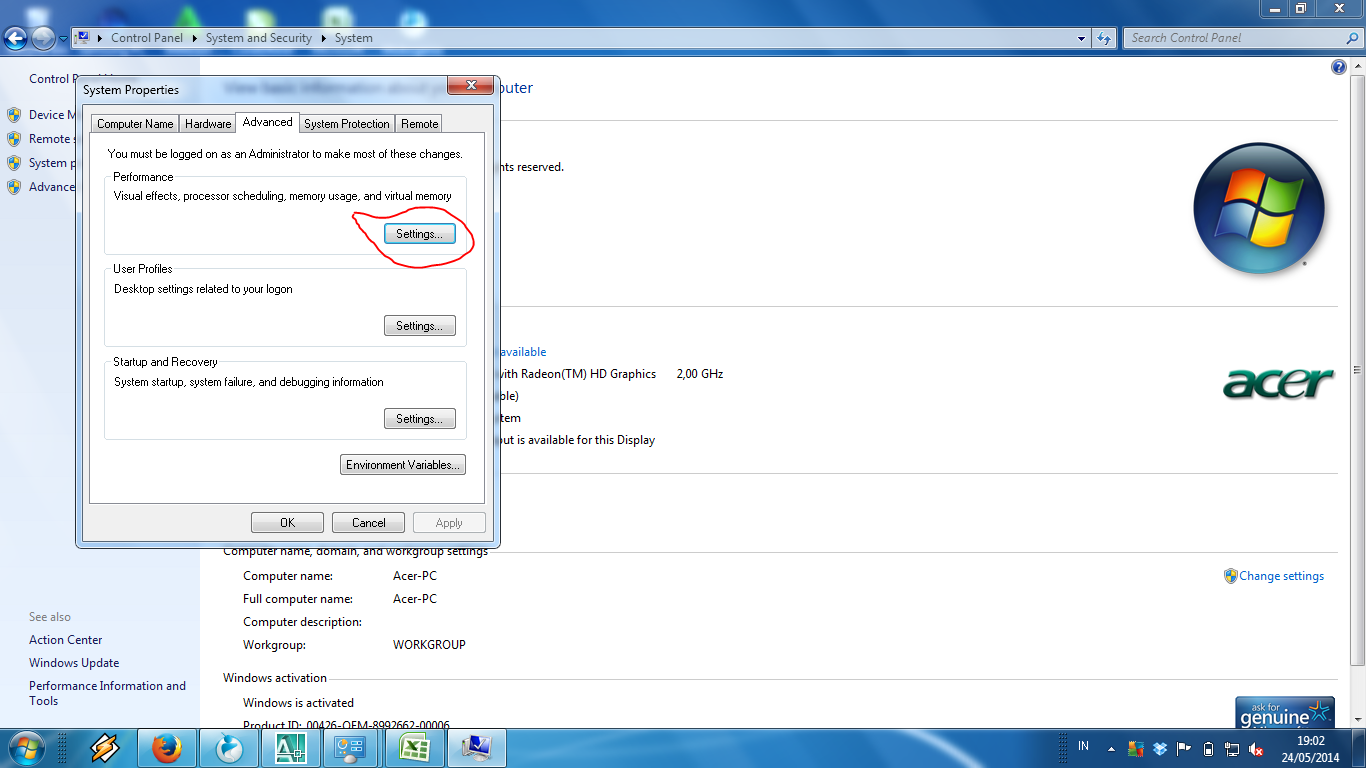1366x768 pixels.
Task: Open the Remote tab
Action: (x=419, y=124)
